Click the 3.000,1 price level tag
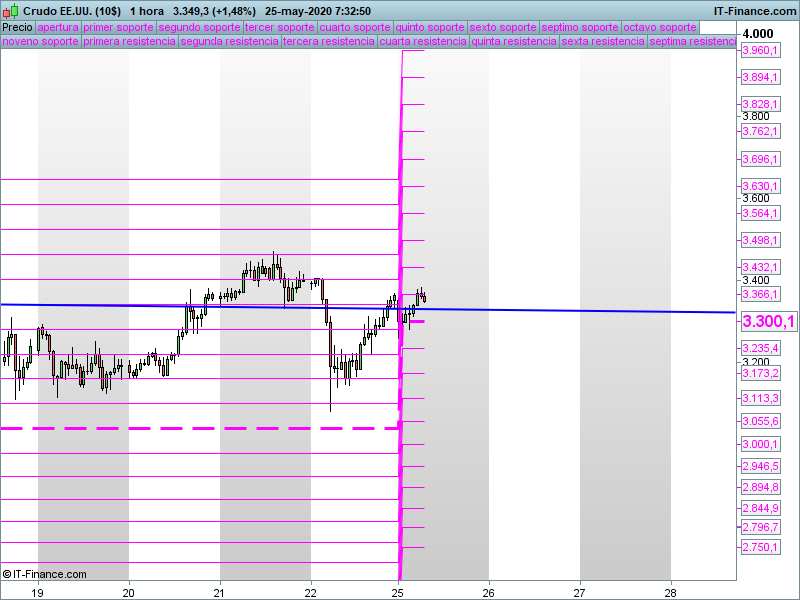The image size is (800, 600). [x=760, y=444]
